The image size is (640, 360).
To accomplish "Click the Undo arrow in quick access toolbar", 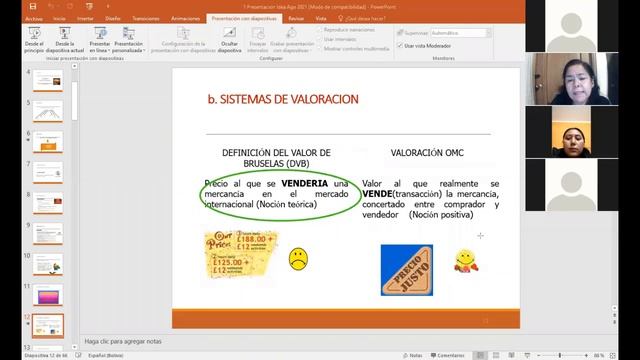I will coord(51,6).
